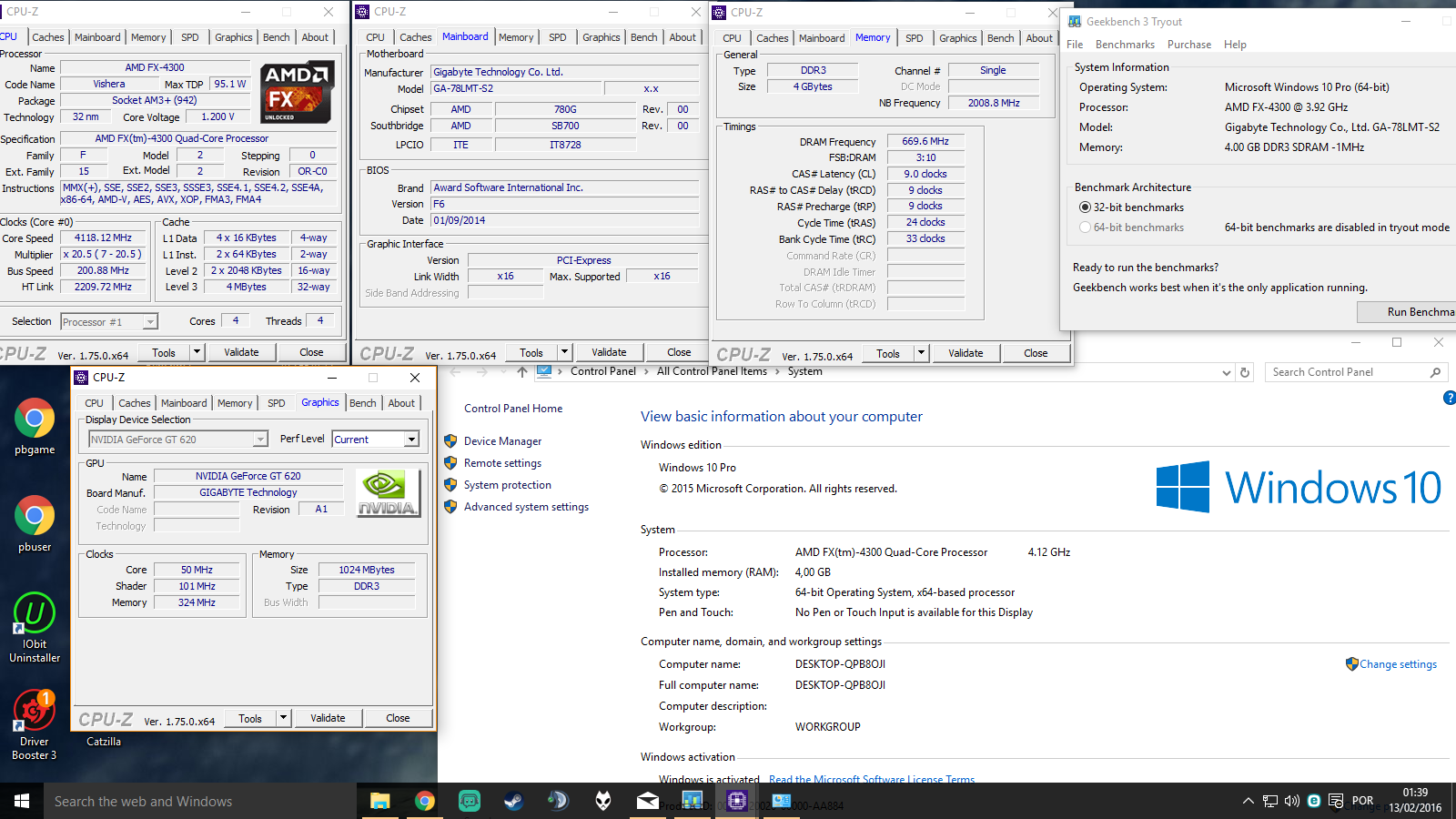Open the Remote settings link

point(502,463)
